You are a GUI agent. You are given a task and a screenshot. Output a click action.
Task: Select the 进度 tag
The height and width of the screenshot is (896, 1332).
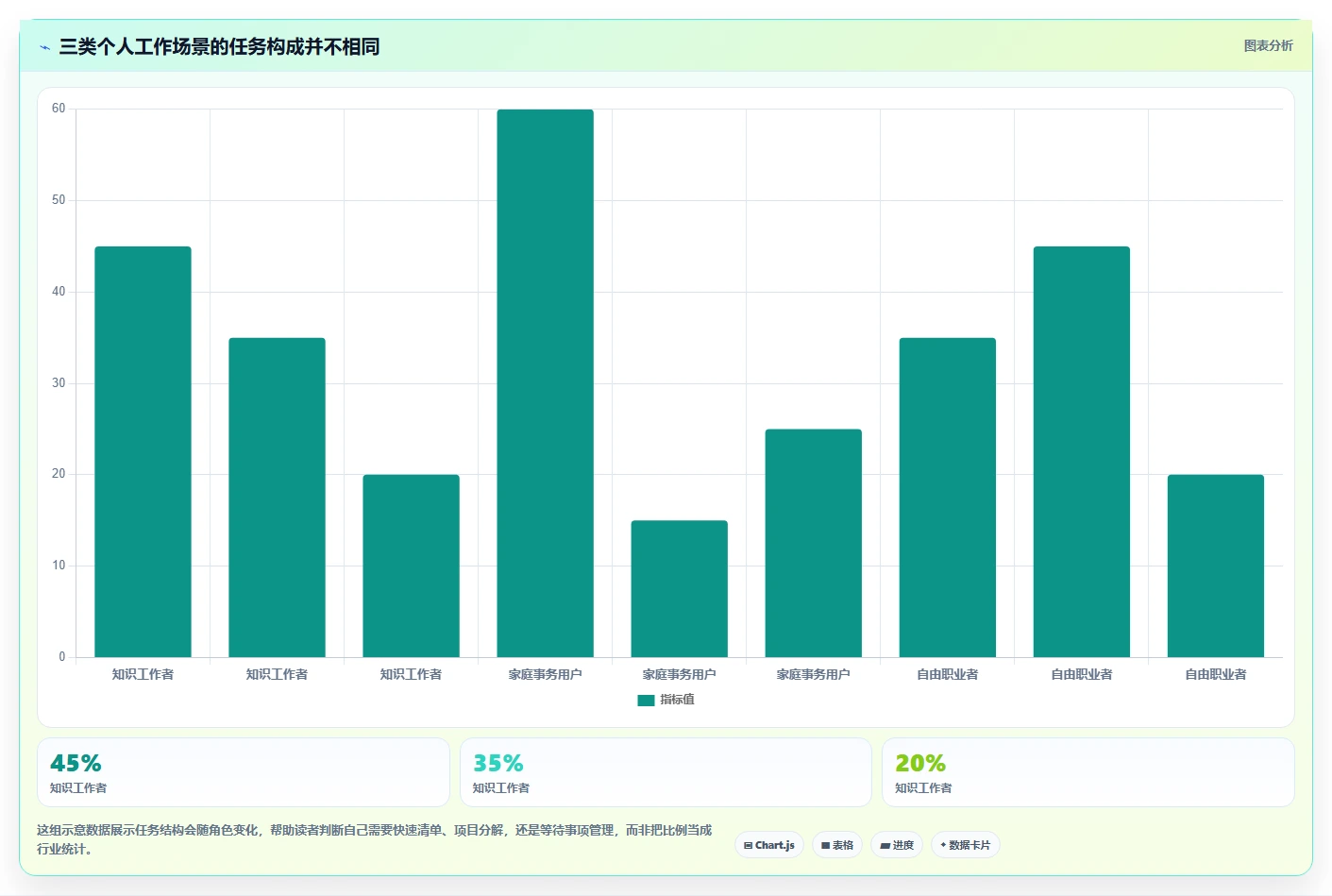[897, 845]
